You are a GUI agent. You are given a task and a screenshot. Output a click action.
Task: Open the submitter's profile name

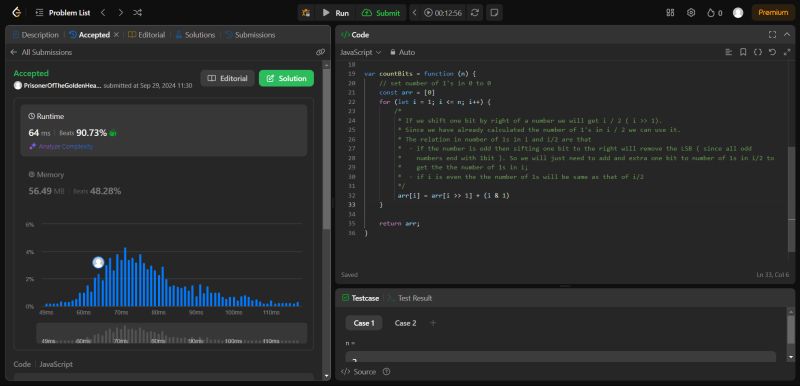62,86
